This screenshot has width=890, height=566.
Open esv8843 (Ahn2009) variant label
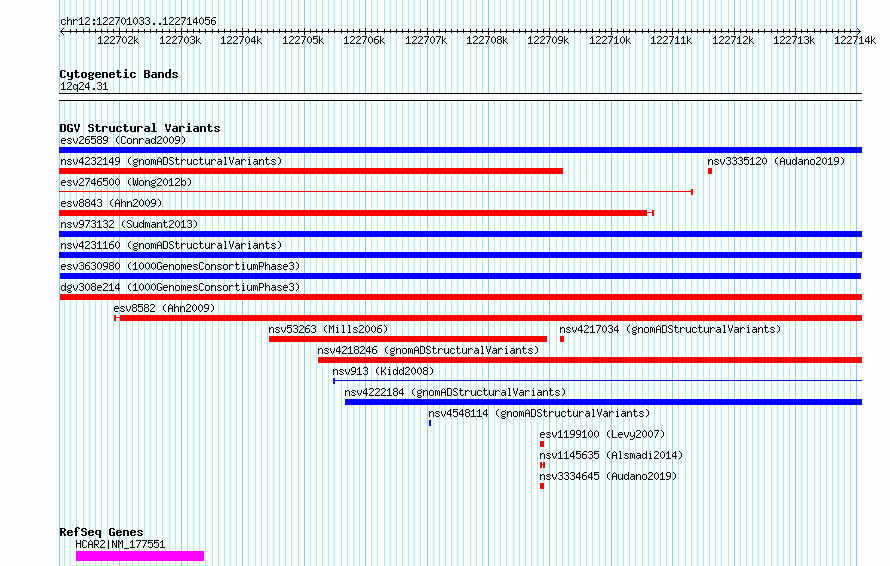pyautogui.click(x=111, y=203)
